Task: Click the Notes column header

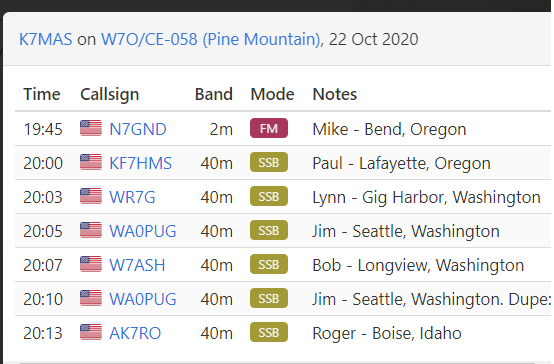Action: click(335, 94)
